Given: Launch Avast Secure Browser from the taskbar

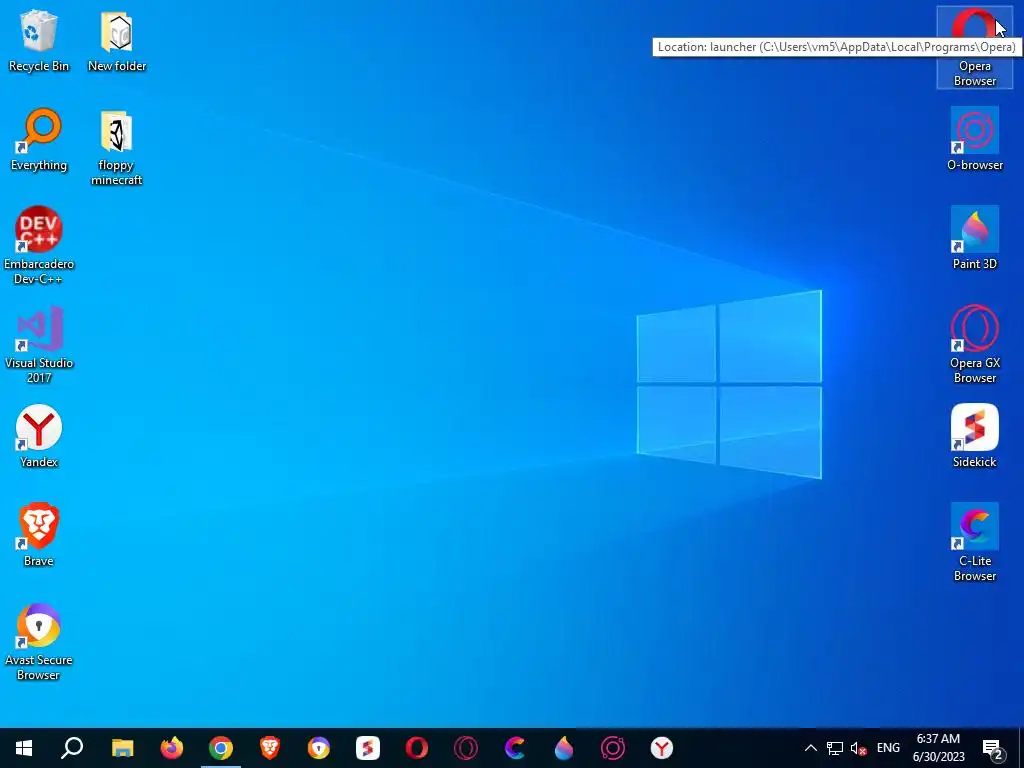Looking at the screenshot, I should (319, 748).
